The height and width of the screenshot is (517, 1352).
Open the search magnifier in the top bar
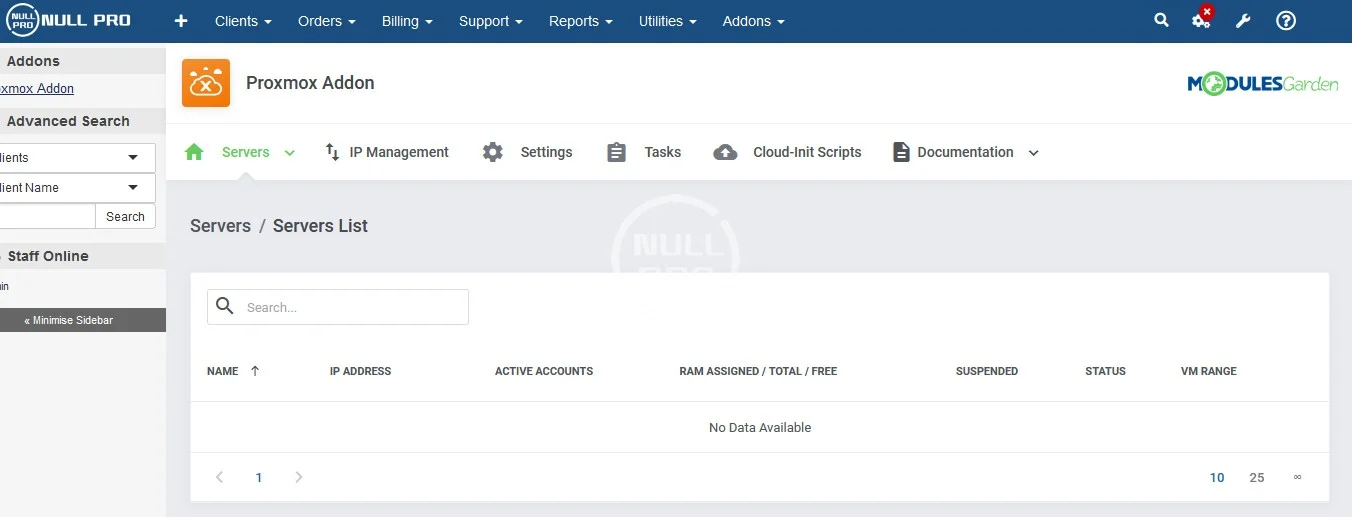[x=1161, y=20]
